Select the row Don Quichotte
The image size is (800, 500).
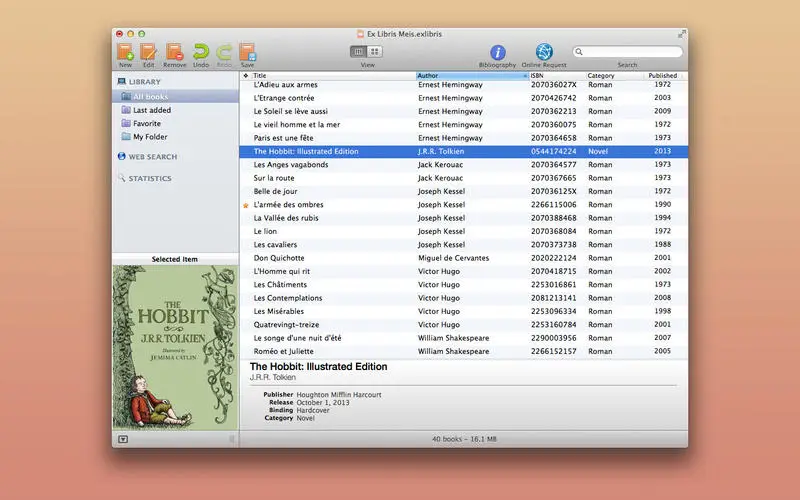pos(463,258)
